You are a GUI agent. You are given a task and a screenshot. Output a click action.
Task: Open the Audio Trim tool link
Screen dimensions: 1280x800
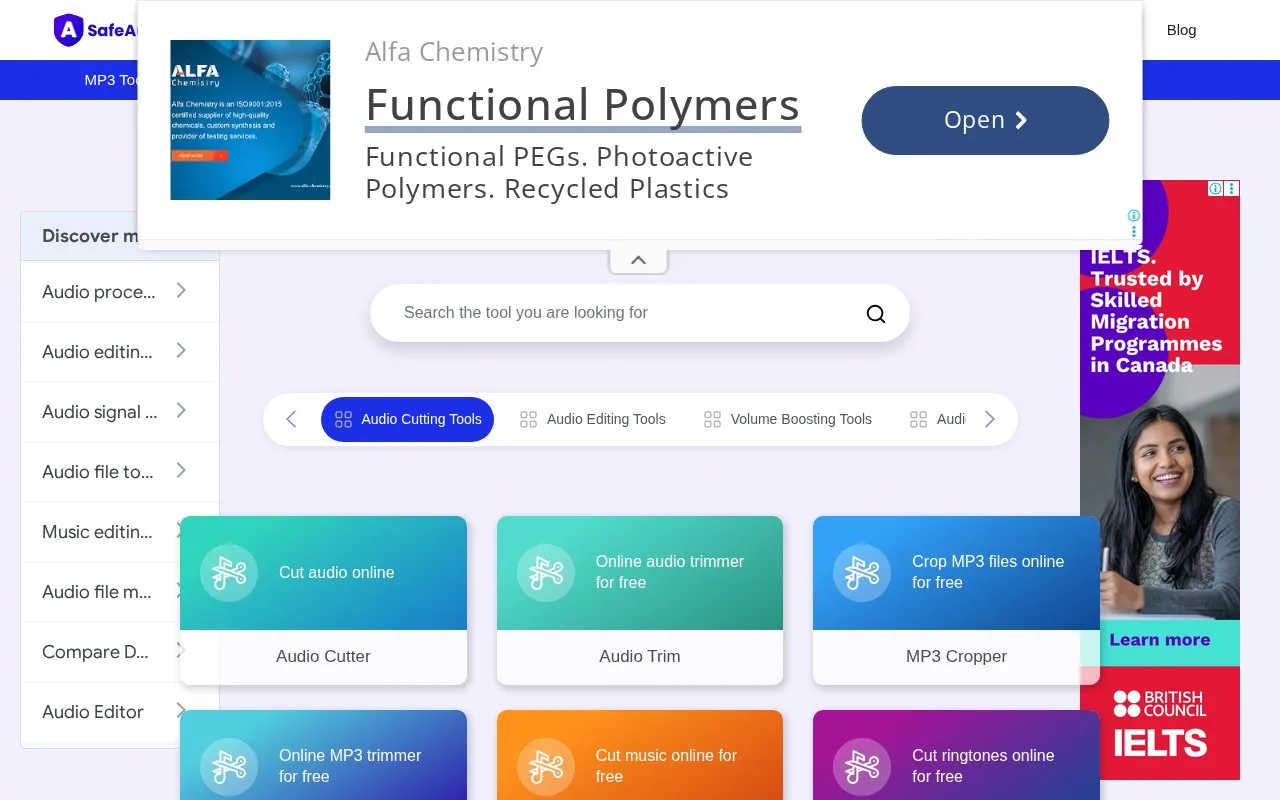(640, 657)
